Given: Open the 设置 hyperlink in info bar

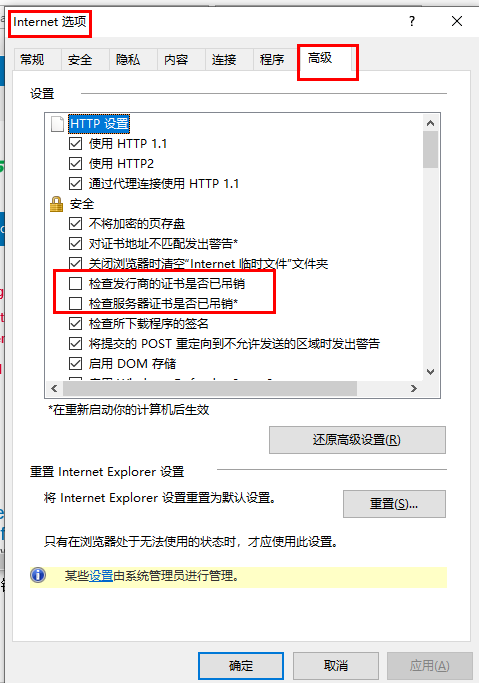Looking at the screenshot, I should (101, 576).
